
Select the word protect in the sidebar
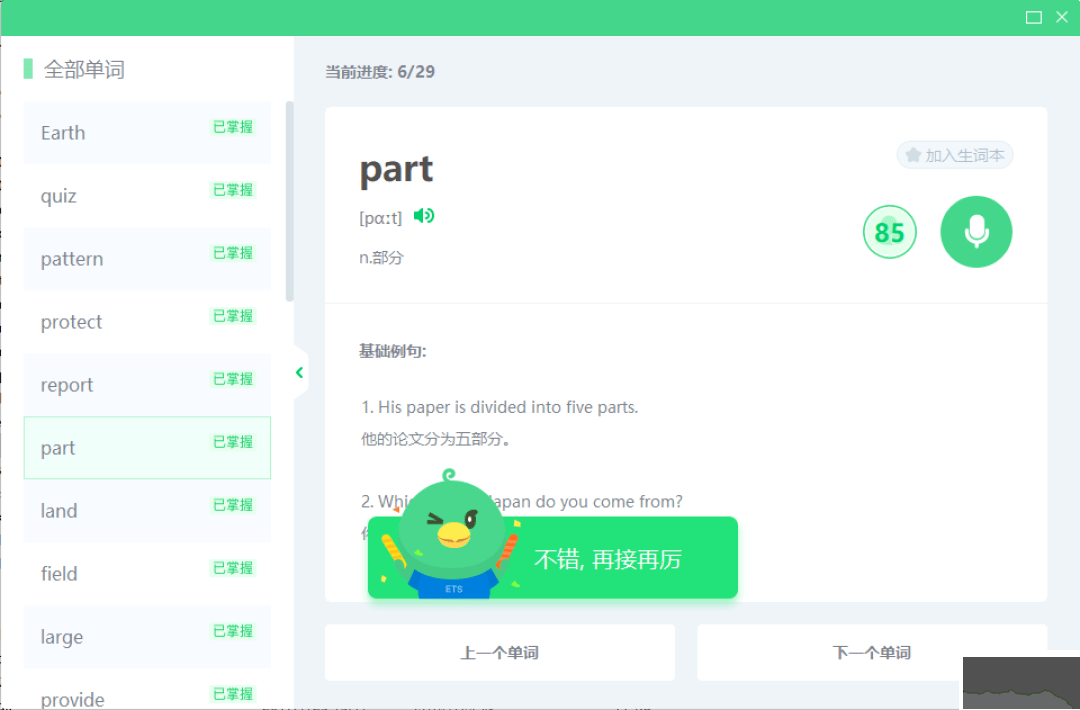(71, 321)
